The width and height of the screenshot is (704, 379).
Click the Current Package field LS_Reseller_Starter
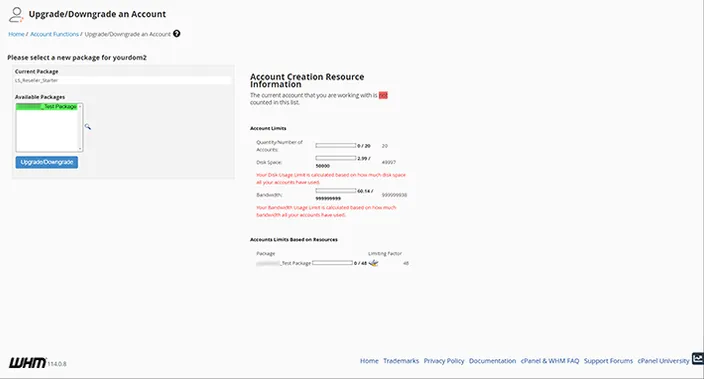[123, 80]
